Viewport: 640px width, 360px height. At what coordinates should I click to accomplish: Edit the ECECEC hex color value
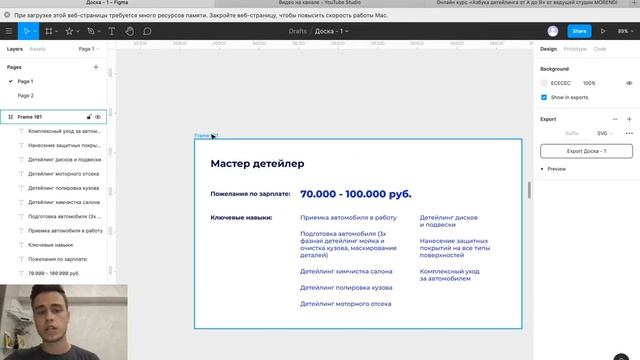(x=560, y=83)
